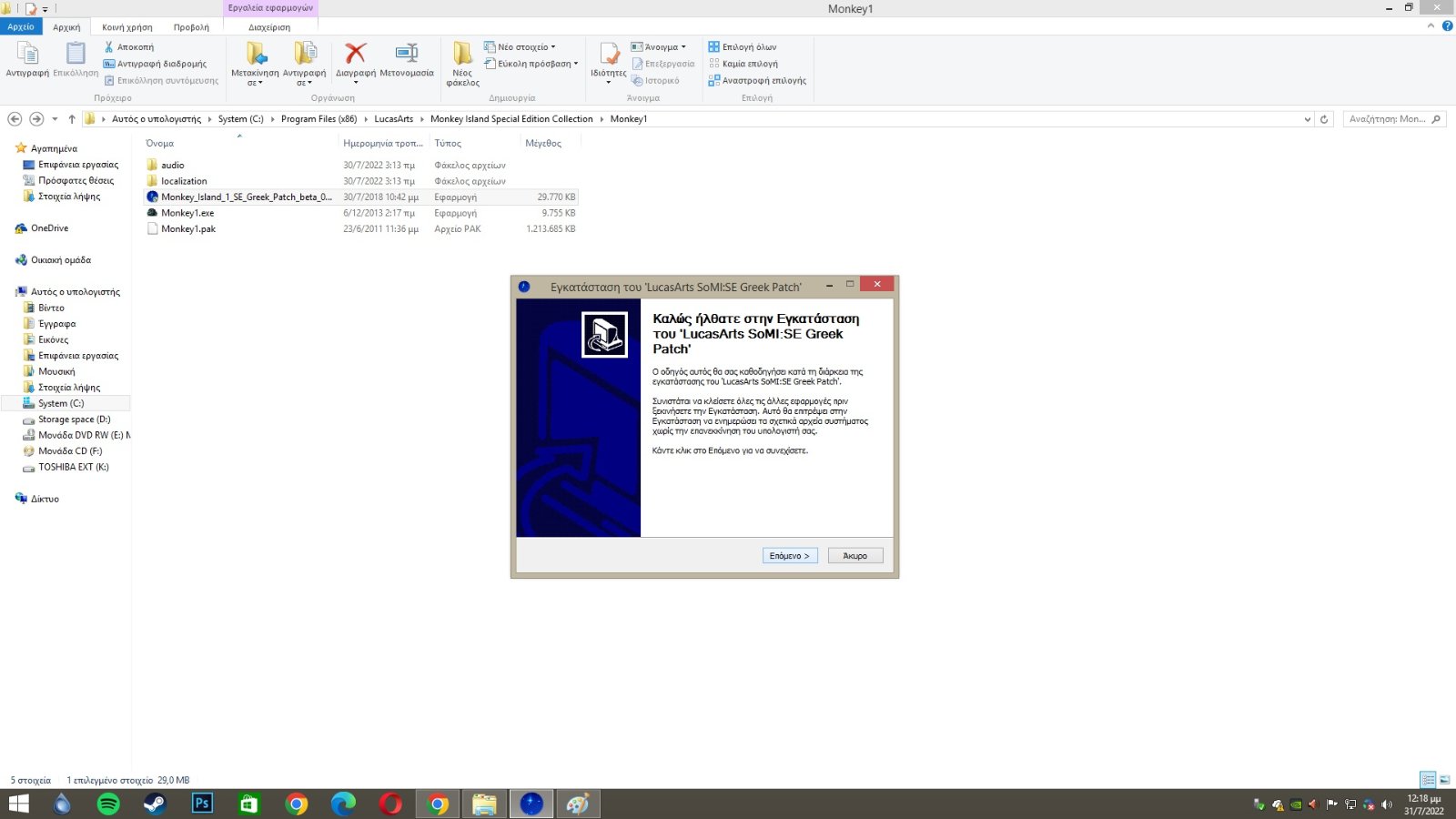Sort by Ημερομηνία τροποποίησης column header
Viewport: 1456px width, 819px height.
(x=383, y=143)
